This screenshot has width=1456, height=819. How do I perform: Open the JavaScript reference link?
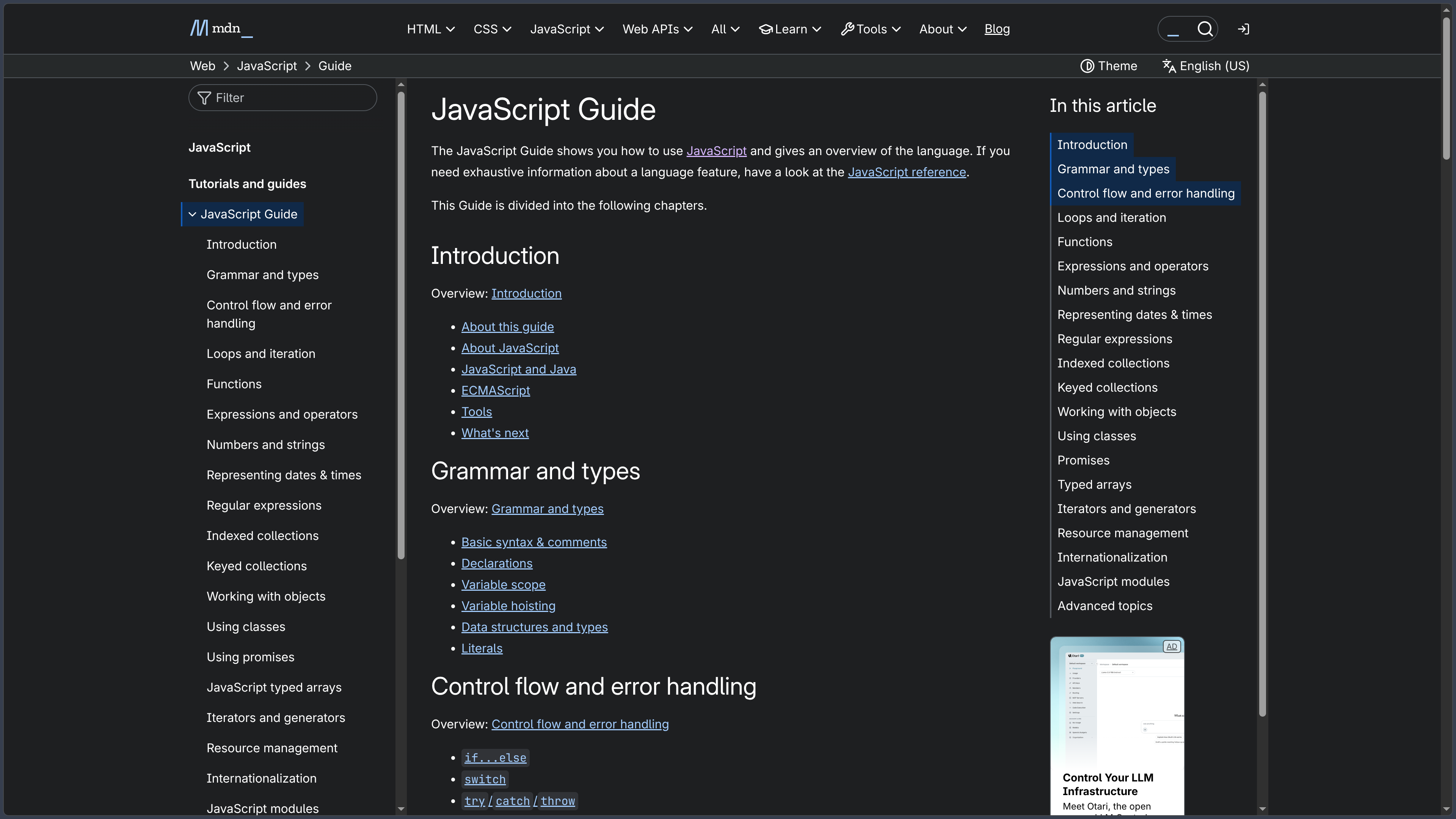907,173
